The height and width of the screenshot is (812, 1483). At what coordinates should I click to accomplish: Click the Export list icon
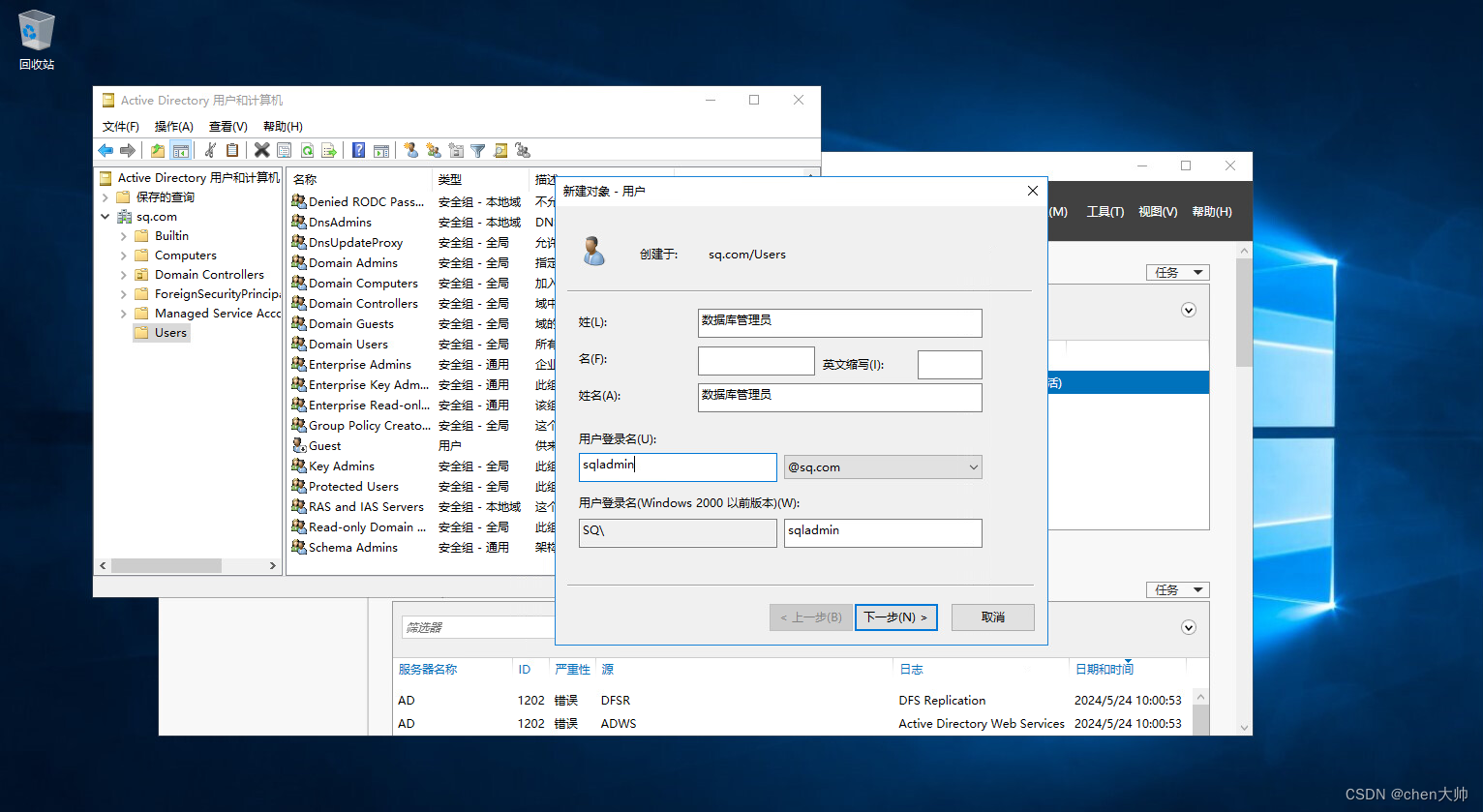(x=329, y=150)
